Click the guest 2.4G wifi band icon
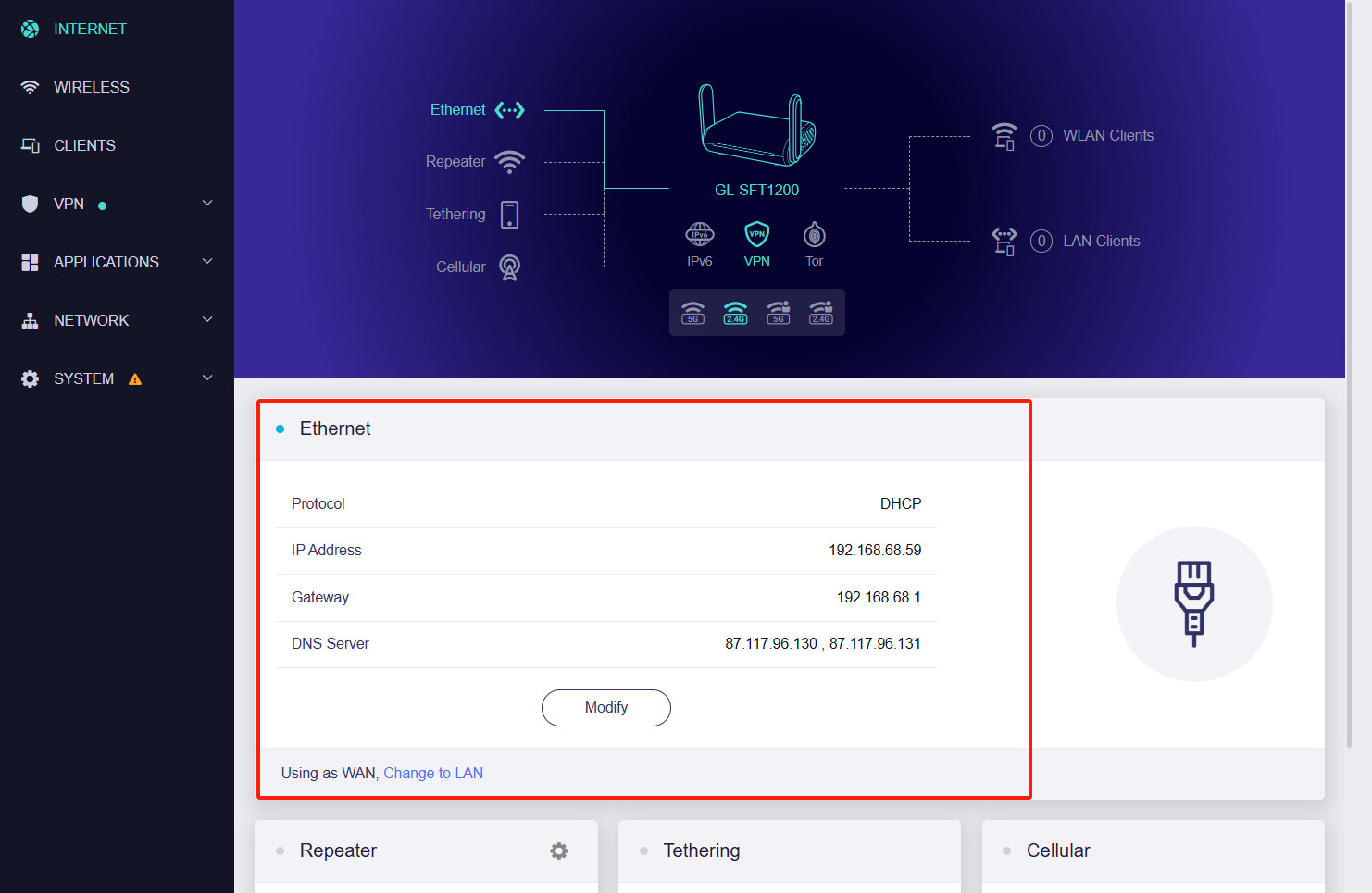The image size is (1372, 893). (x=821, y=313)
